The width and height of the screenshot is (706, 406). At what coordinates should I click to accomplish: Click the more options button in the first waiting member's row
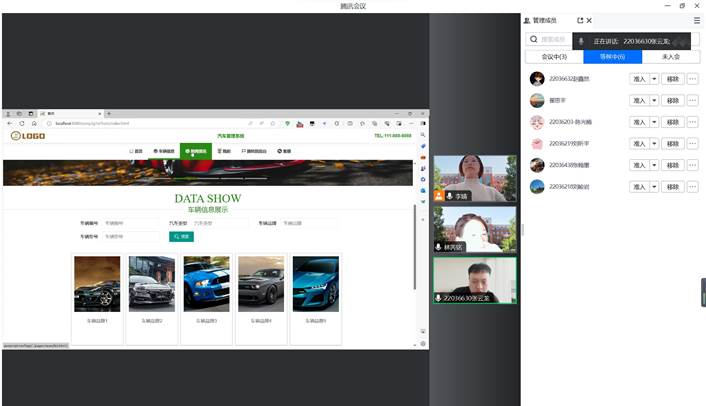pyautogui.click(x=693, y=78)
